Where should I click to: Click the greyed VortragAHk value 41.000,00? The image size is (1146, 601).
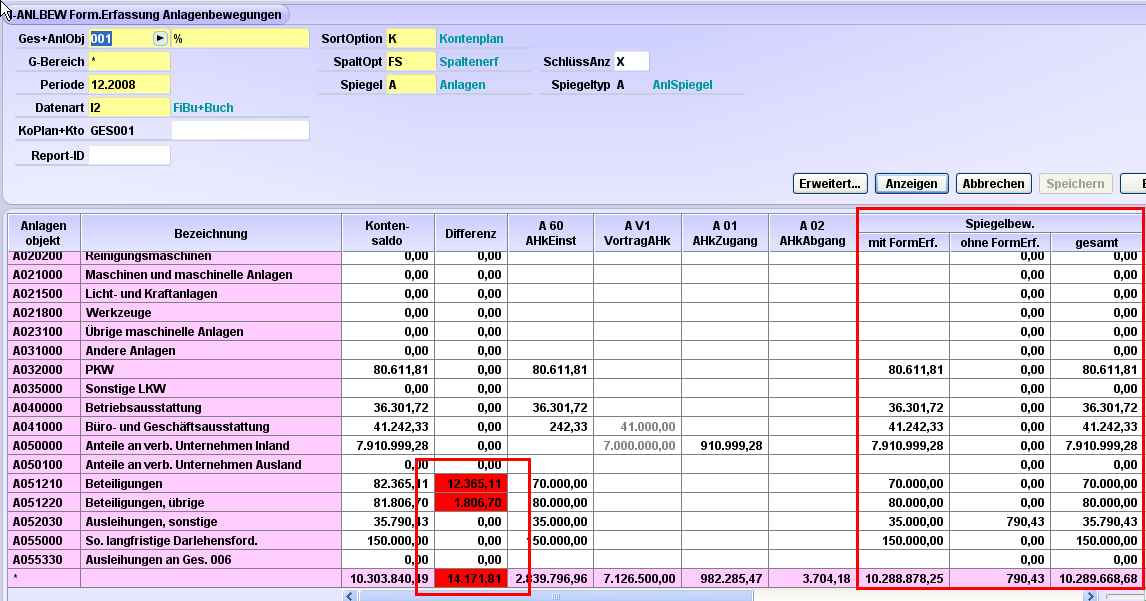click(x=648, y=427)
